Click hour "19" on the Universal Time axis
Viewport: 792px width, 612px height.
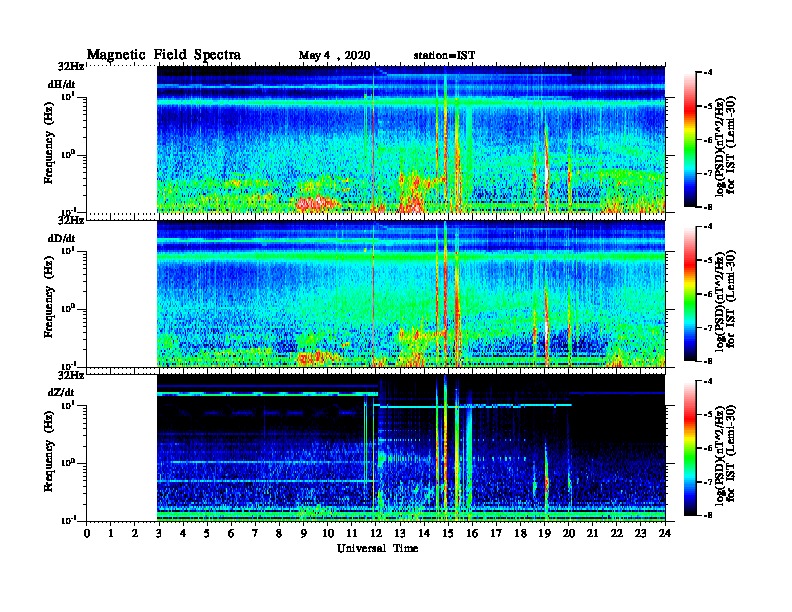point(544,534)
